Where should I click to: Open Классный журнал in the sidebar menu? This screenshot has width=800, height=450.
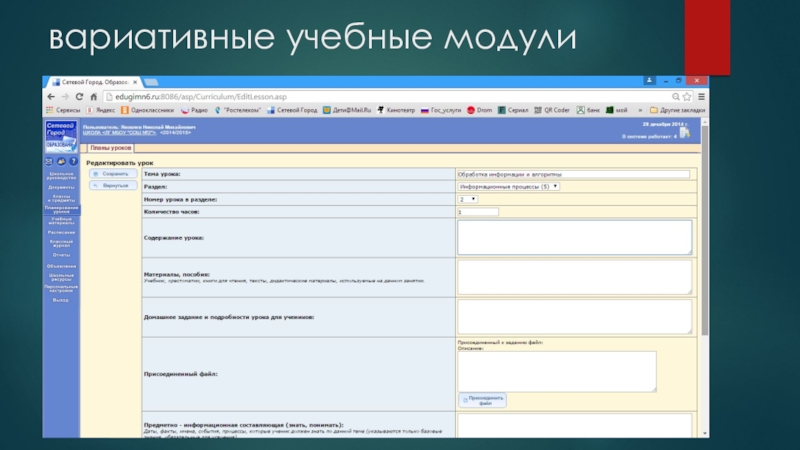click(x=61, y=243)
